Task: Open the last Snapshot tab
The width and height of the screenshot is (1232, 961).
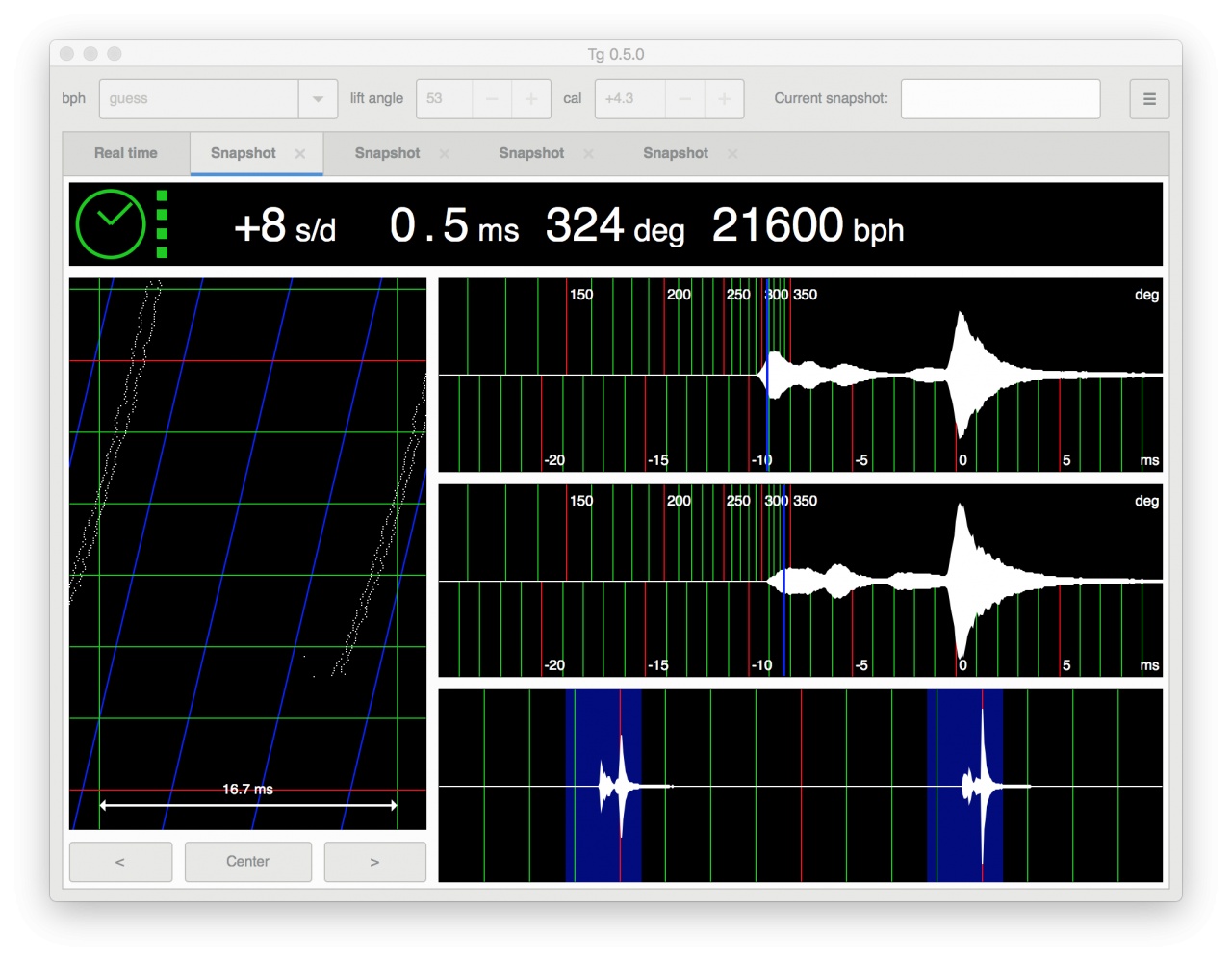Action: coord(675,153)
